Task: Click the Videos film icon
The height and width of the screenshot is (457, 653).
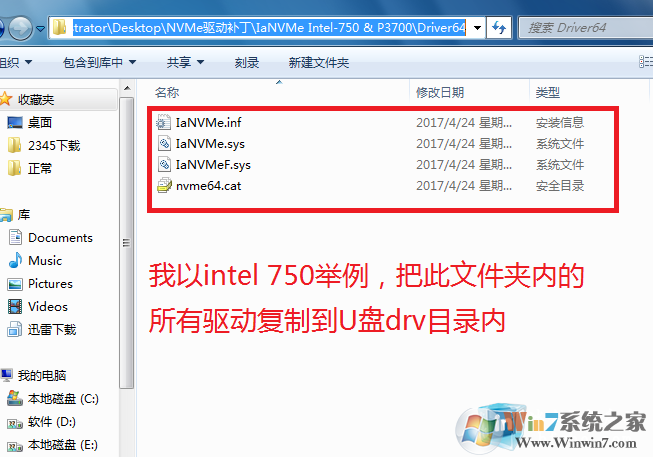Action: (x=15, y=307)
